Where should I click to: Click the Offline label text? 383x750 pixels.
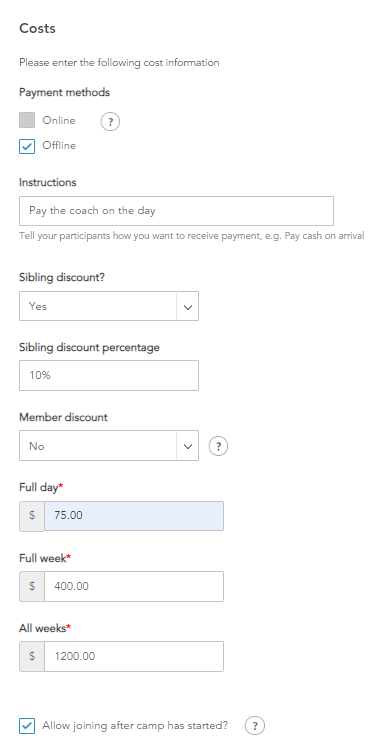tap(59, 145)
